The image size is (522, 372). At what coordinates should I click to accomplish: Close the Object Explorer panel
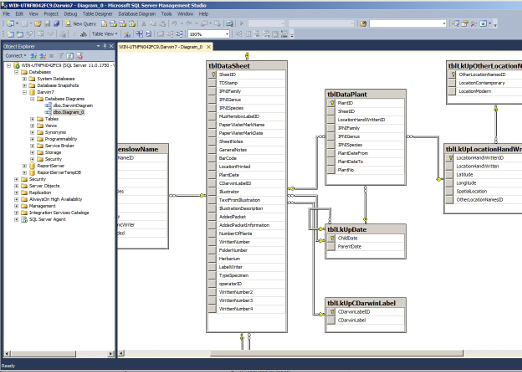pyautogui.click(x=111, y=46)
